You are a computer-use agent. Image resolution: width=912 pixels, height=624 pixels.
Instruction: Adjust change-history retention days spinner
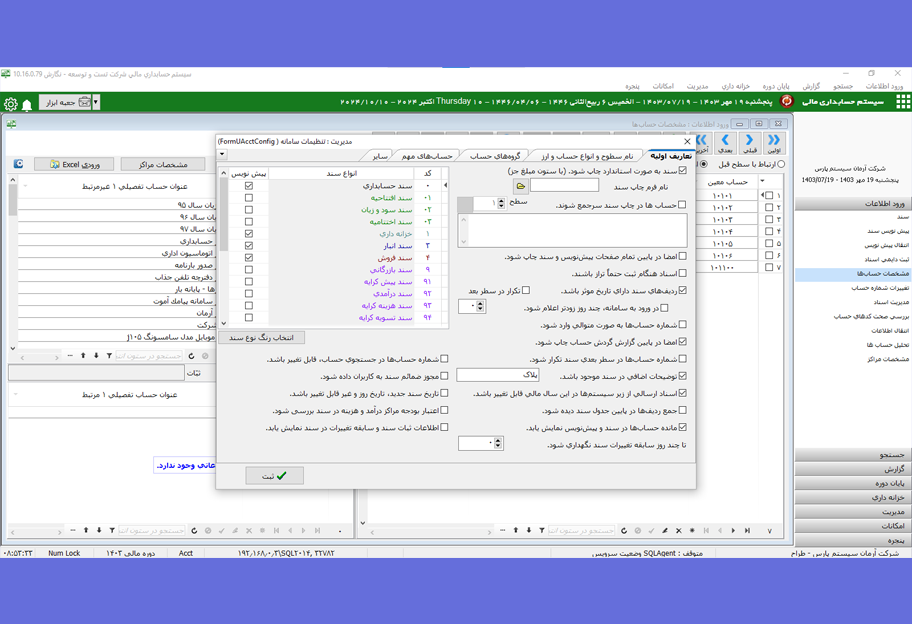[x=498, y=444]
